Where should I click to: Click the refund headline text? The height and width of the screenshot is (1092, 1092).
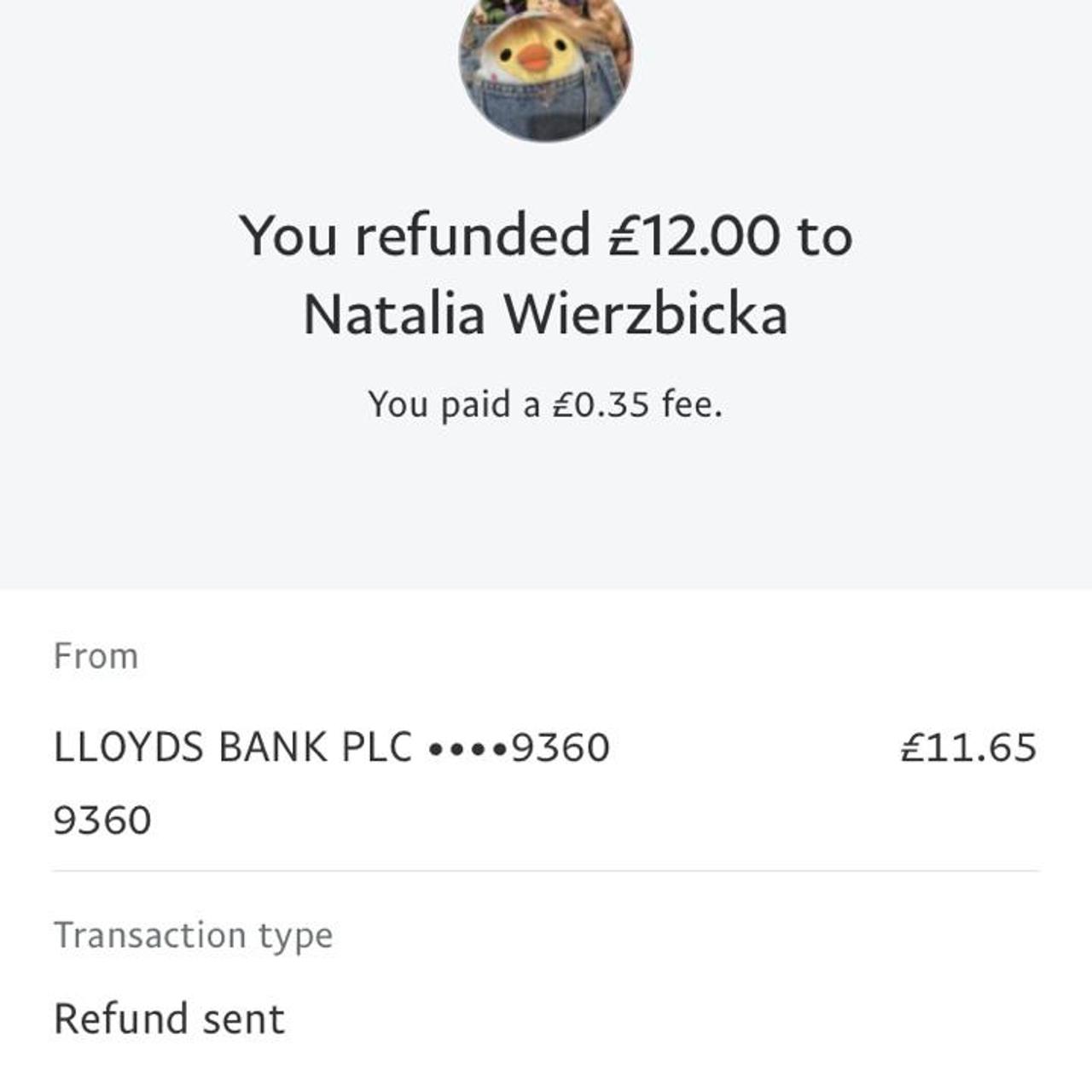point(546,275)
